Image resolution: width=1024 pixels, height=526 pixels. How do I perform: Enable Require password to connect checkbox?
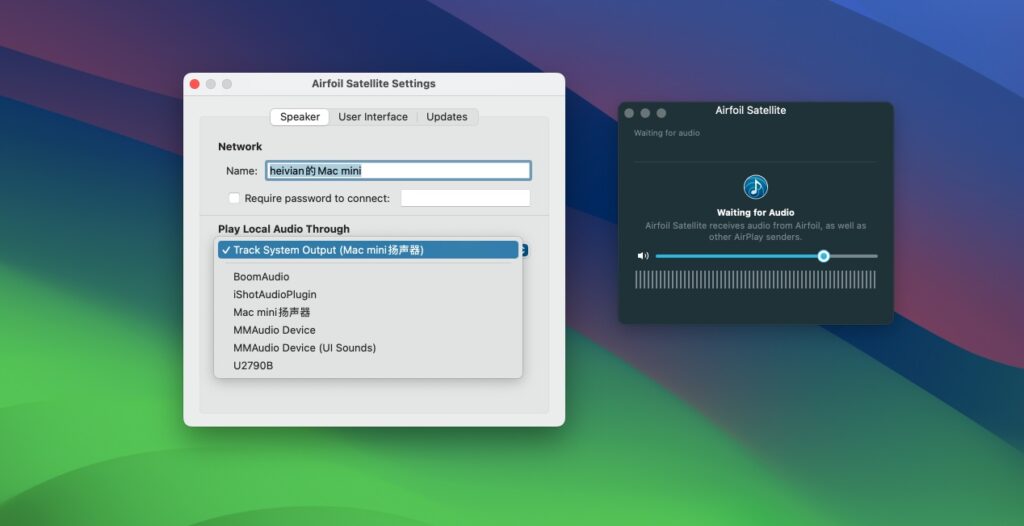pos(234,198)
